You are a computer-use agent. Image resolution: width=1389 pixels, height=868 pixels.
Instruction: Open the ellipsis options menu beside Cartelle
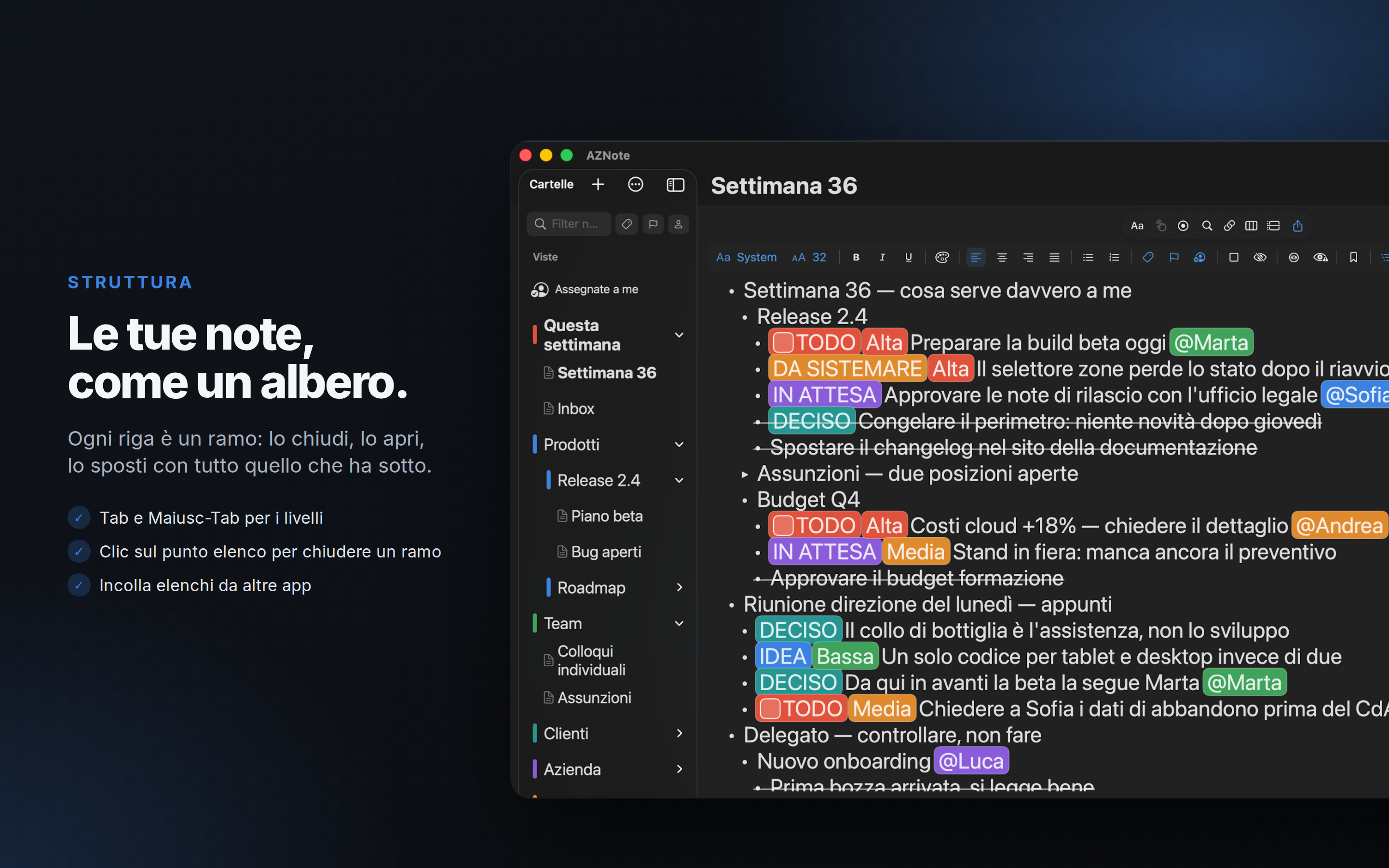(635, 184)
